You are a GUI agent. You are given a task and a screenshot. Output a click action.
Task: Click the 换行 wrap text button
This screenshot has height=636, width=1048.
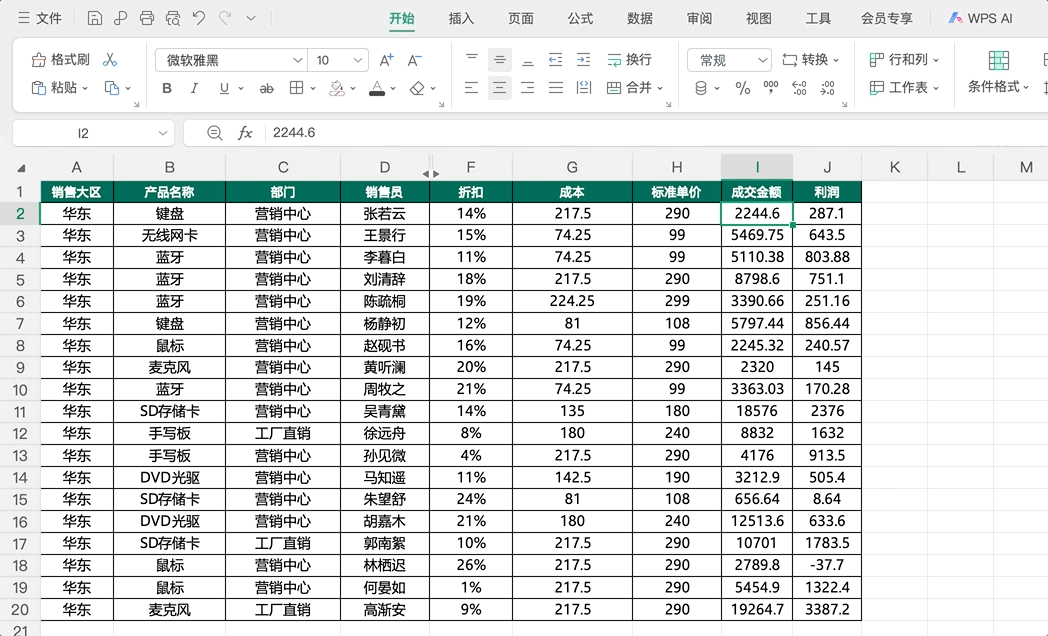pyautogui.click(x=630, y=60)
